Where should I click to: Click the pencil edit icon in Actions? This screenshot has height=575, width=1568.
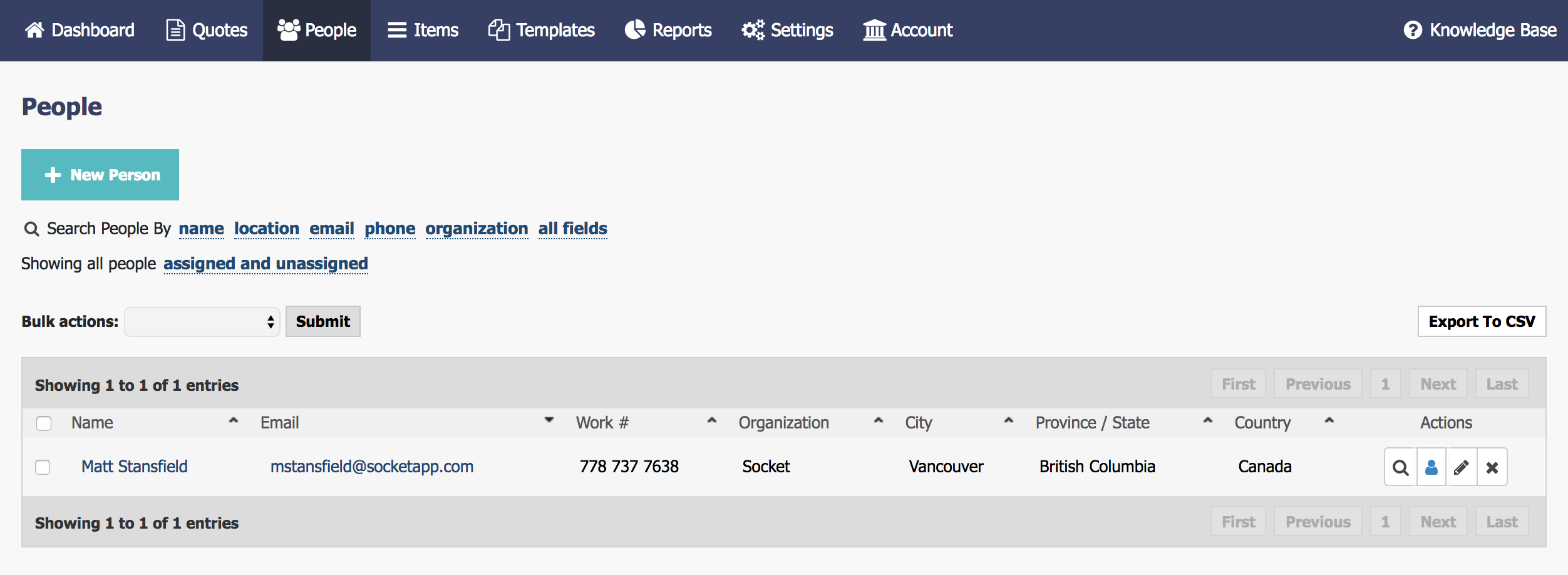pyautogui.click(x=1462, y=467)
